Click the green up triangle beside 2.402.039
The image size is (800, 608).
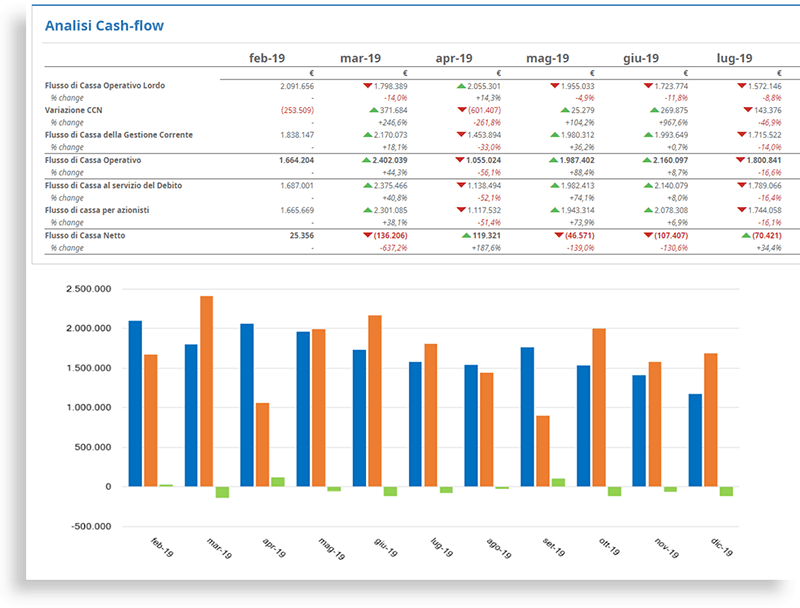tap(366, 160)
